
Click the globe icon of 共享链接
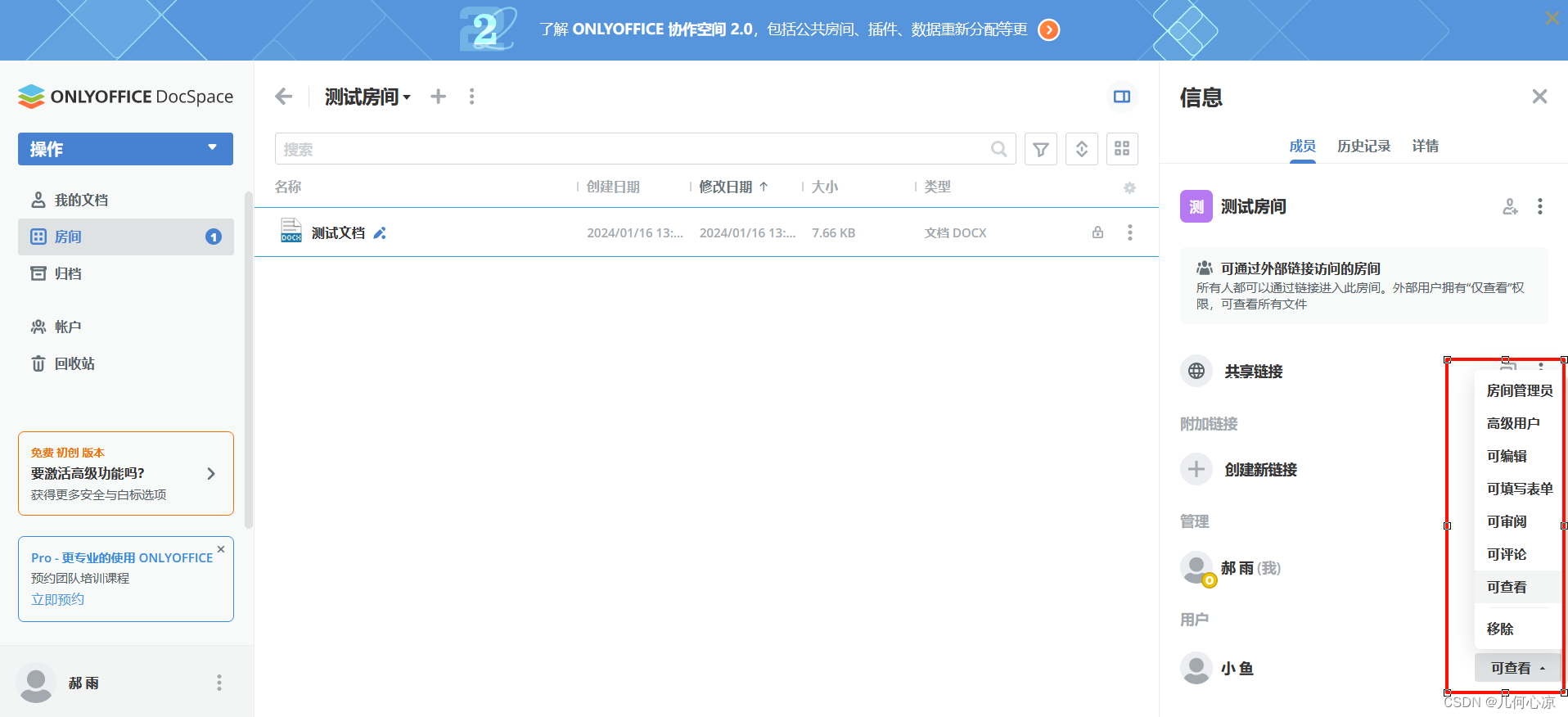click(1196, 371)
